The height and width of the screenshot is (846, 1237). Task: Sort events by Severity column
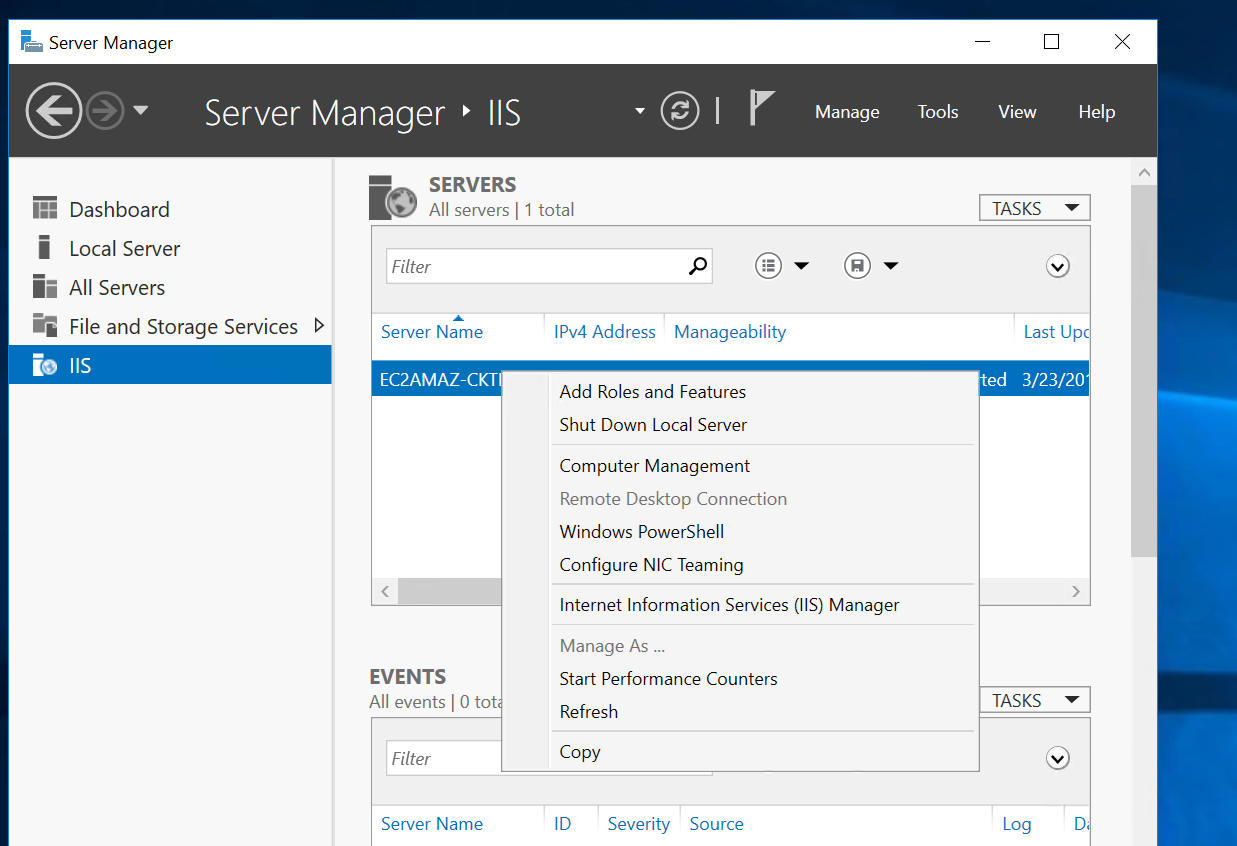click(638, 824)
